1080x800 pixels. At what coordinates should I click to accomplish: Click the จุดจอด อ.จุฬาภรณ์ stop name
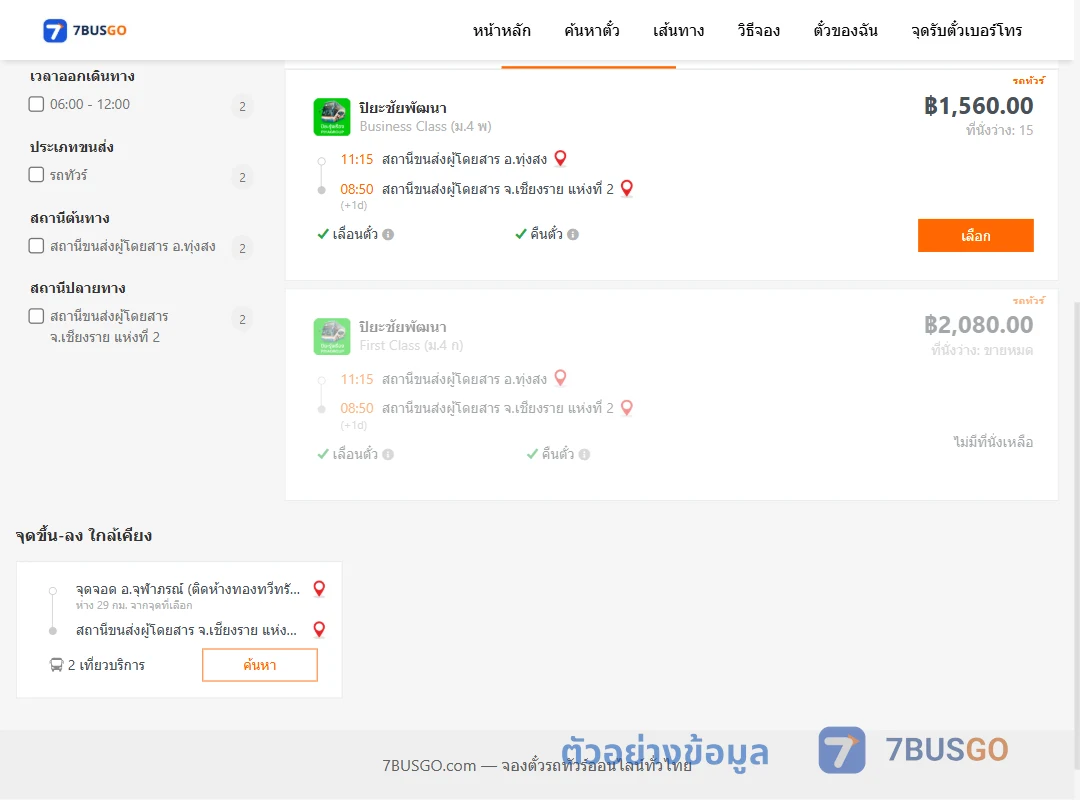188,589
